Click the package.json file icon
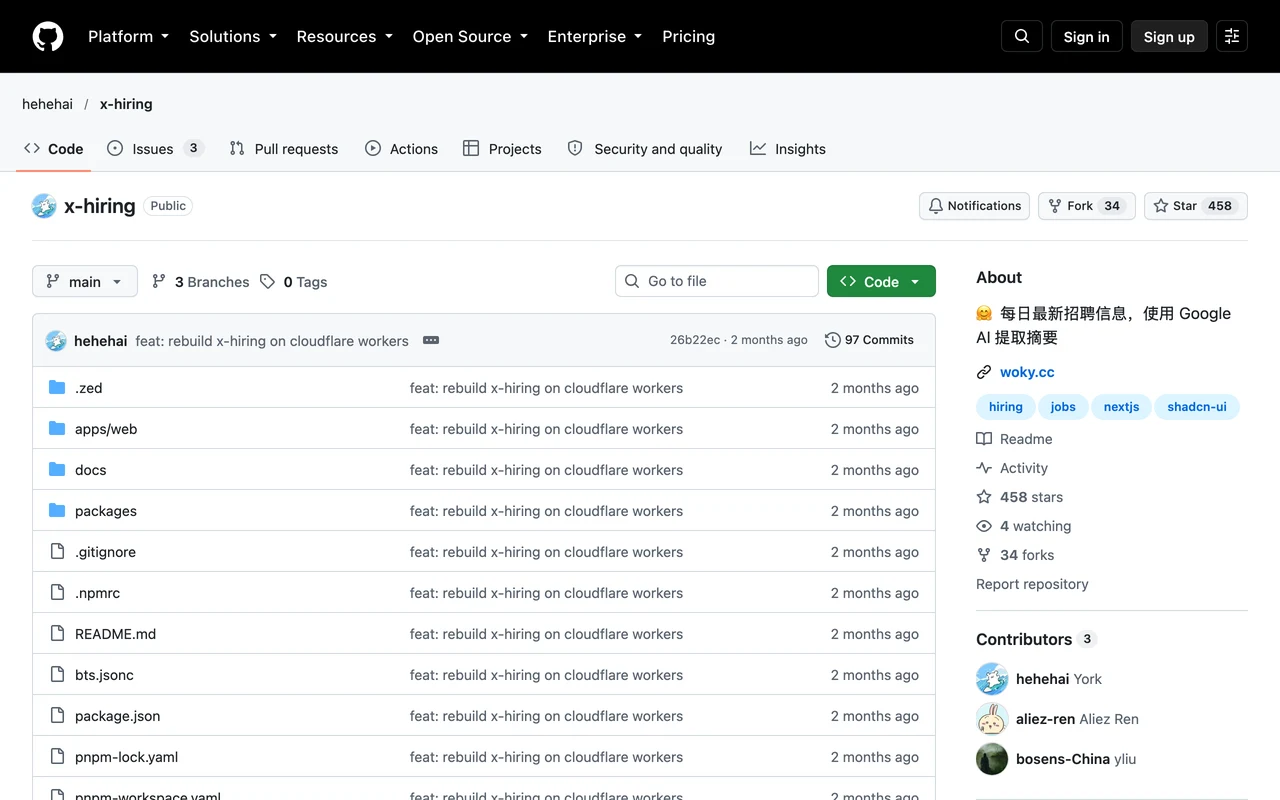Image resolution: width=1280 pixels, height=800 pixels. pos(57,716)
